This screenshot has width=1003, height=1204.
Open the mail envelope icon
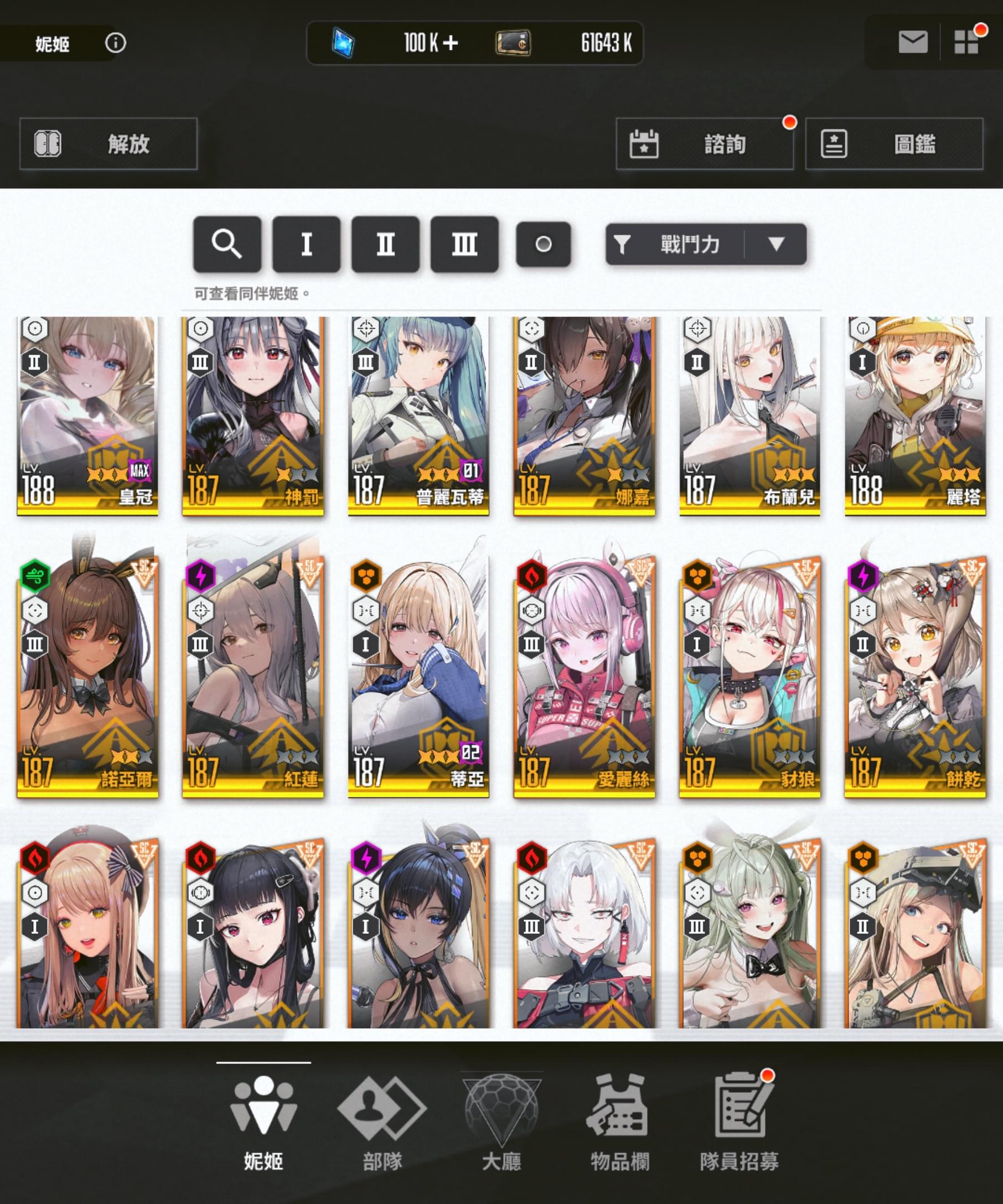pyautogui.click(x=913, y=42)
